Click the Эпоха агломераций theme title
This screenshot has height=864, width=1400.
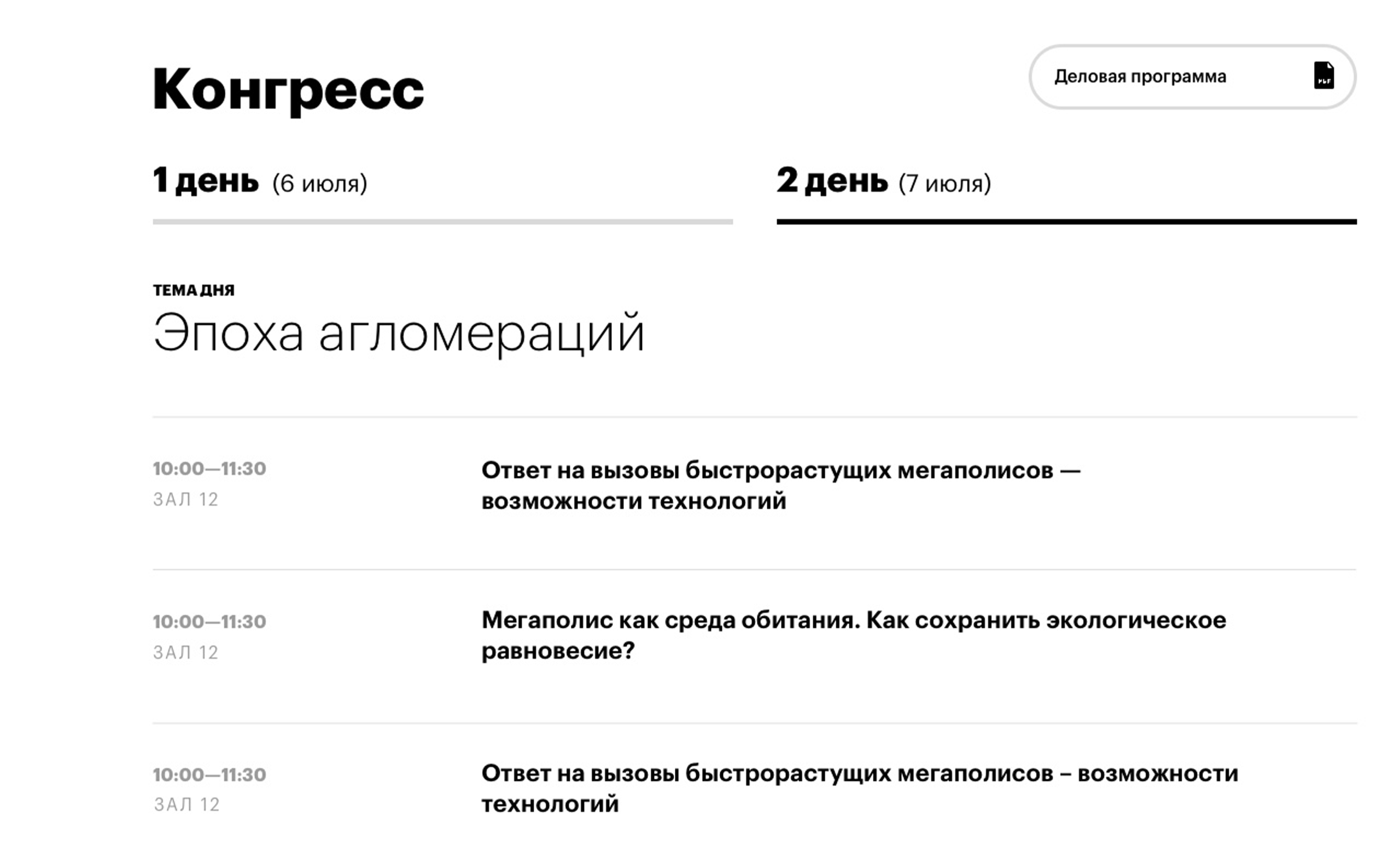click(398, 333)
